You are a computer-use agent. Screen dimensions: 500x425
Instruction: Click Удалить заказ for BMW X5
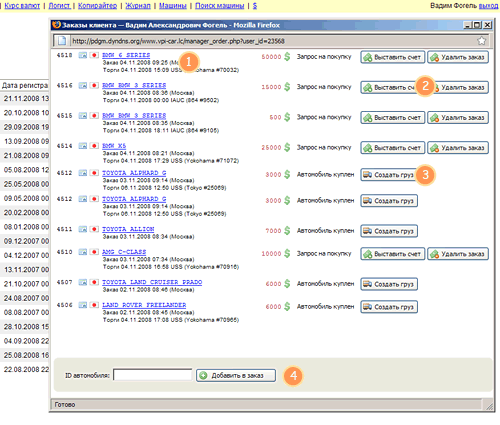click(458, 148)
